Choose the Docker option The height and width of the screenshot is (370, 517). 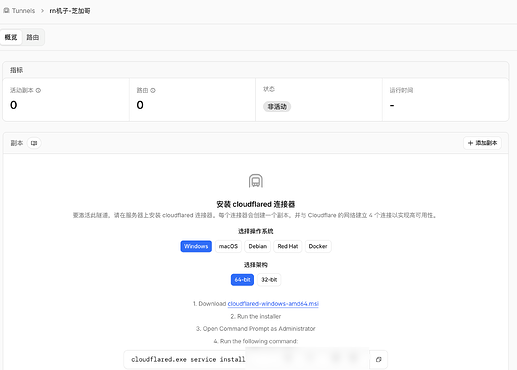(x=318, y=246)
